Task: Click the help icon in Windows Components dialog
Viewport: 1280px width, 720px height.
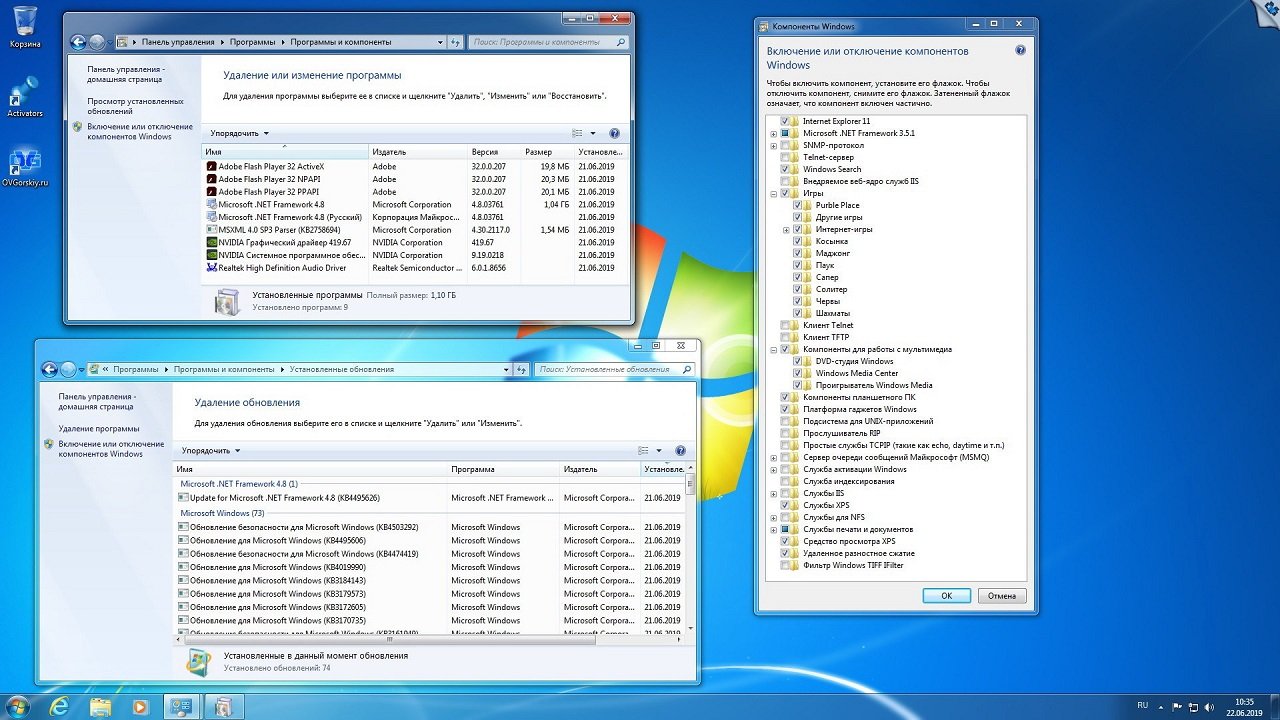Action: coord(1020,50)
